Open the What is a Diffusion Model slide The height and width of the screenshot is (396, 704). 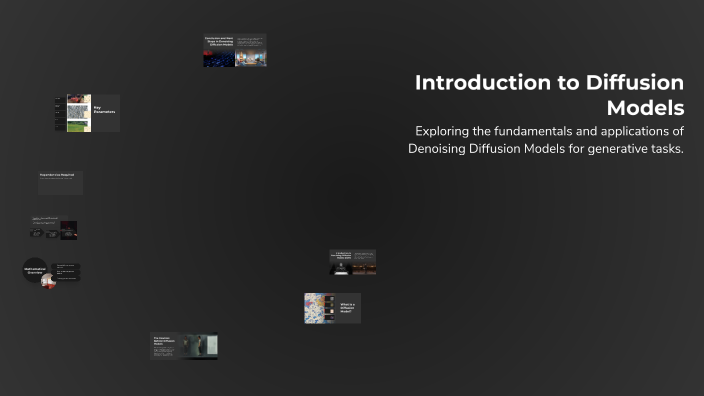(332, 308)
